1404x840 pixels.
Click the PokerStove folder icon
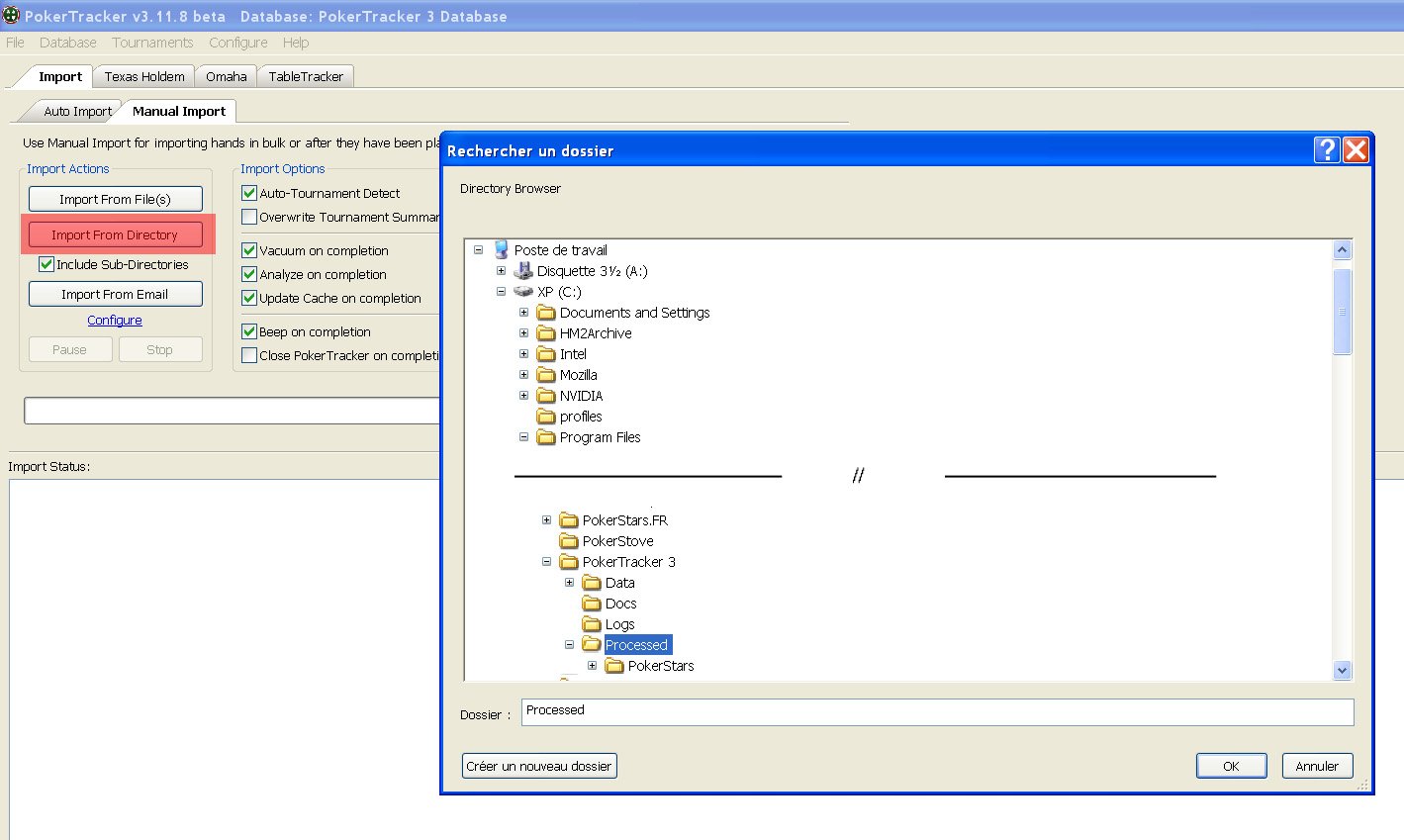tap(569, 541)
